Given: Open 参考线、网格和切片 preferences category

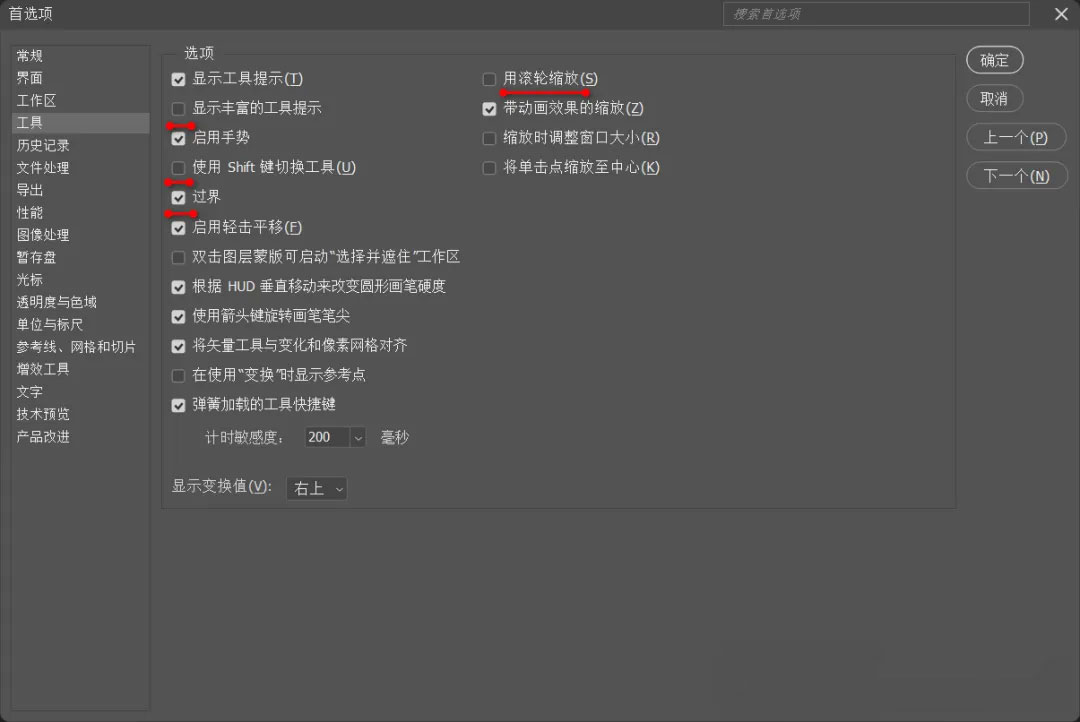Looking at the screenshot, I should pos(81,347).
